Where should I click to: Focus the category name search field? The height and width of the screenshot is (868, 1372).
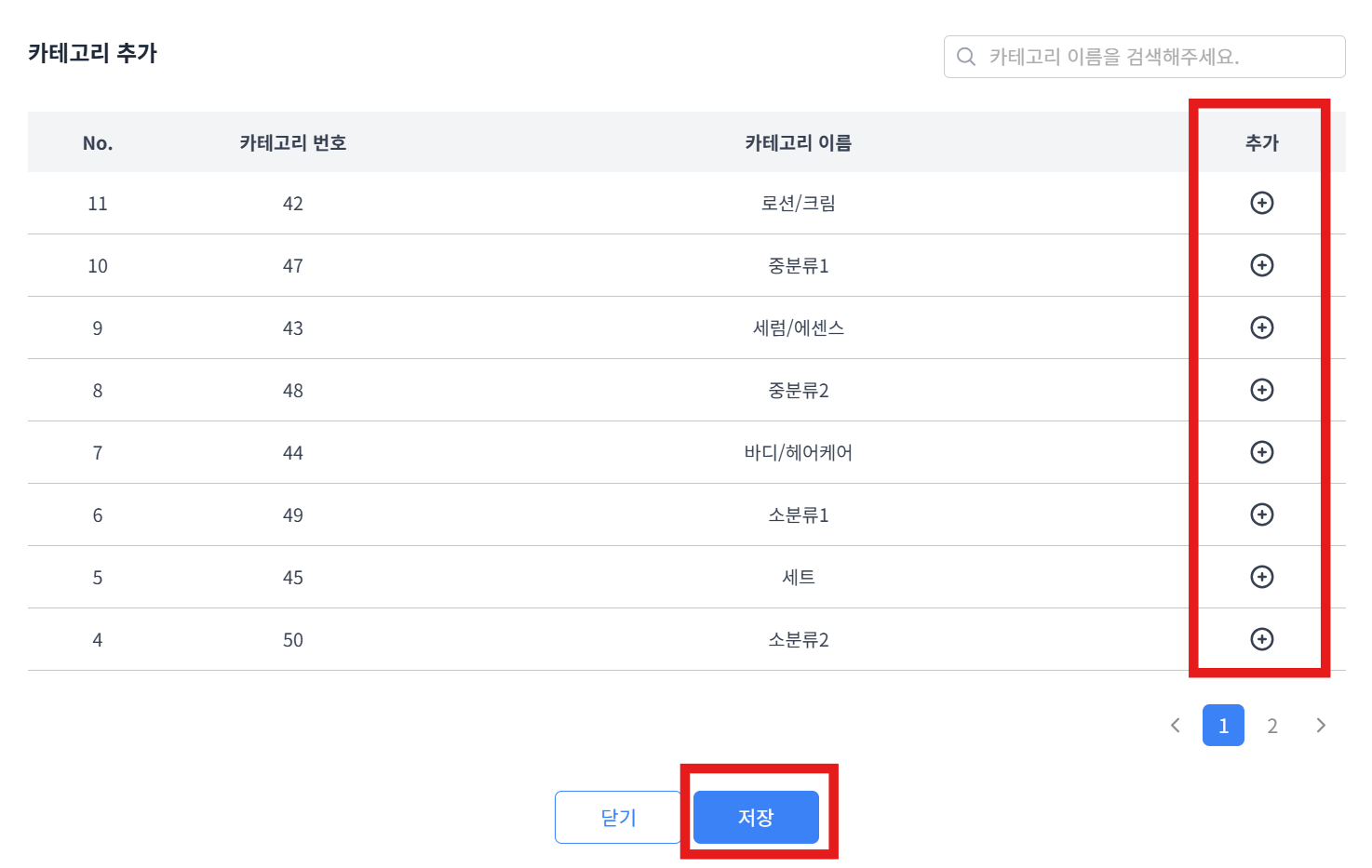[1144, 57]
